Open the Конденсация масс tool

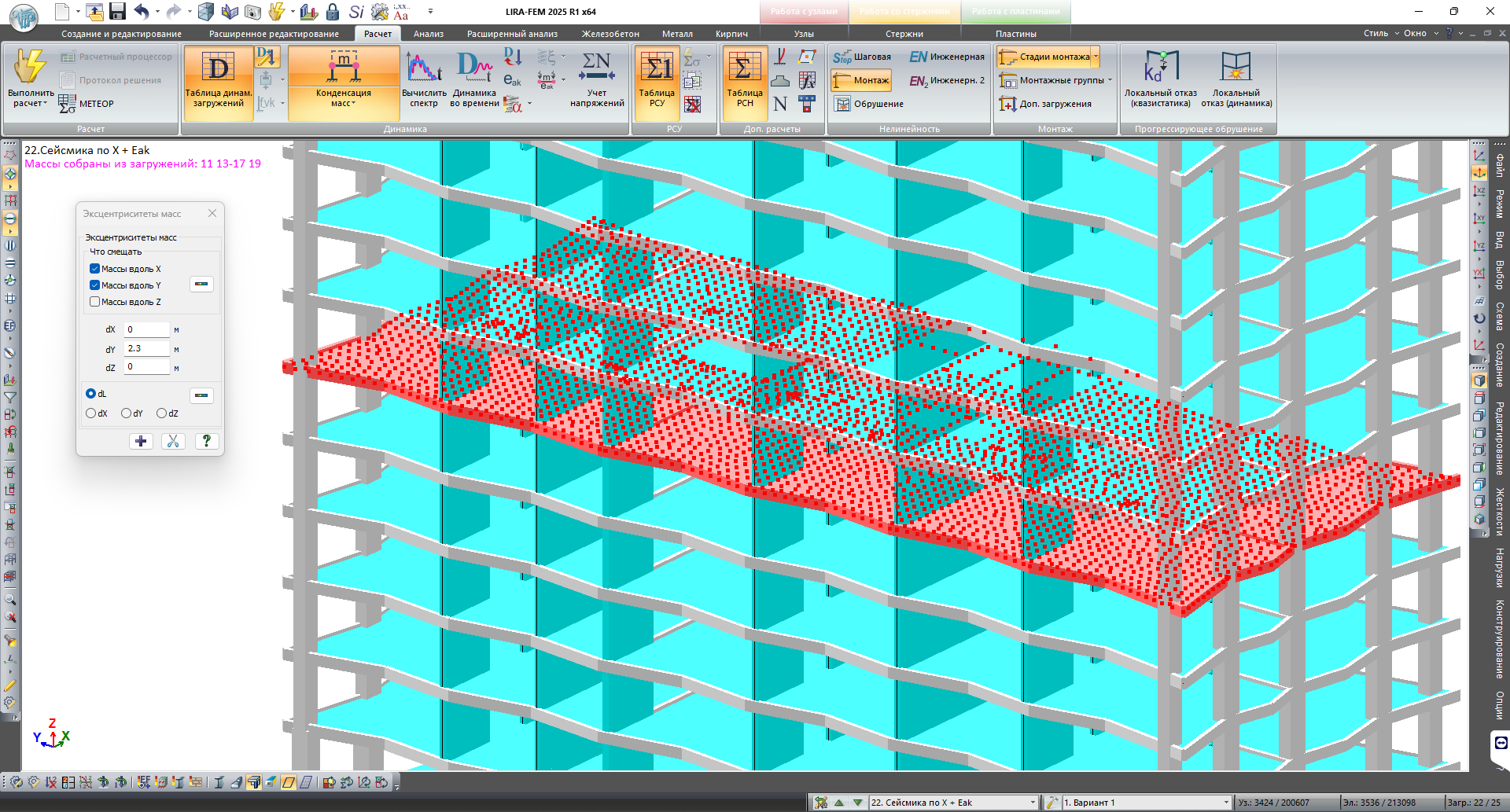(x=344, y=69)
